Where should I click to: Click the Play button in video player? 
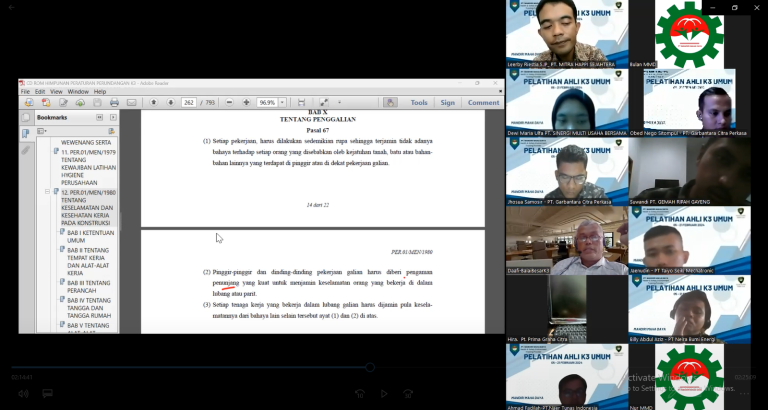tap(384, 393)
